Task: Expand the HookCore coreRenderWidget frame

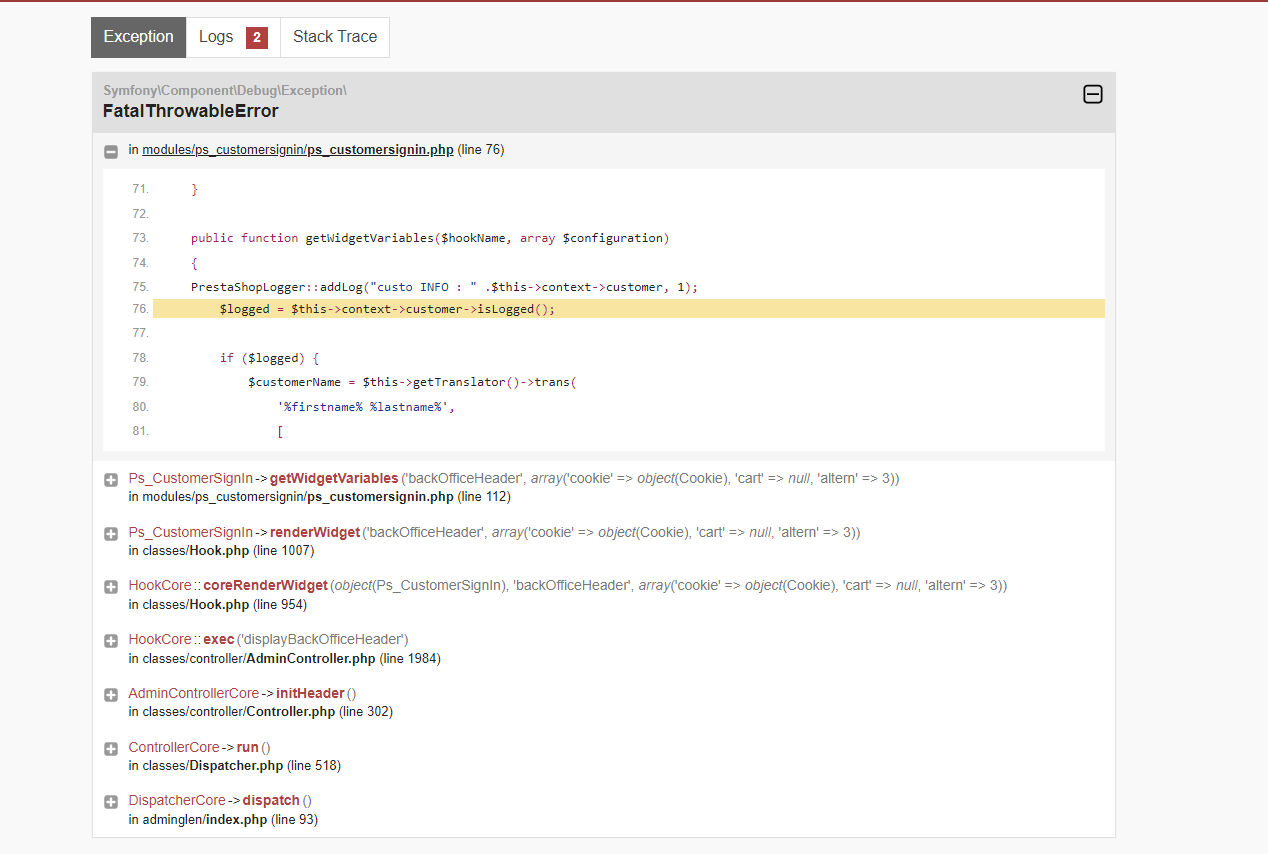Action: tap(110, 587)
